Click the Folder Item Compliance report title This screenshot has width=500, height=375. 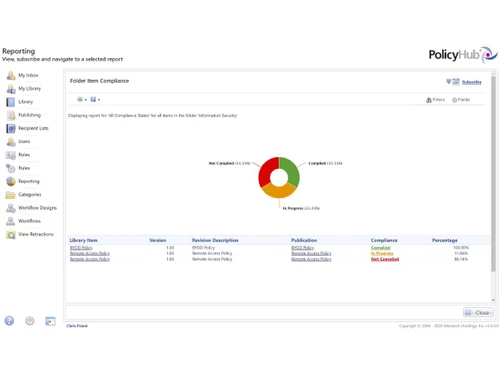coord(99,81)
